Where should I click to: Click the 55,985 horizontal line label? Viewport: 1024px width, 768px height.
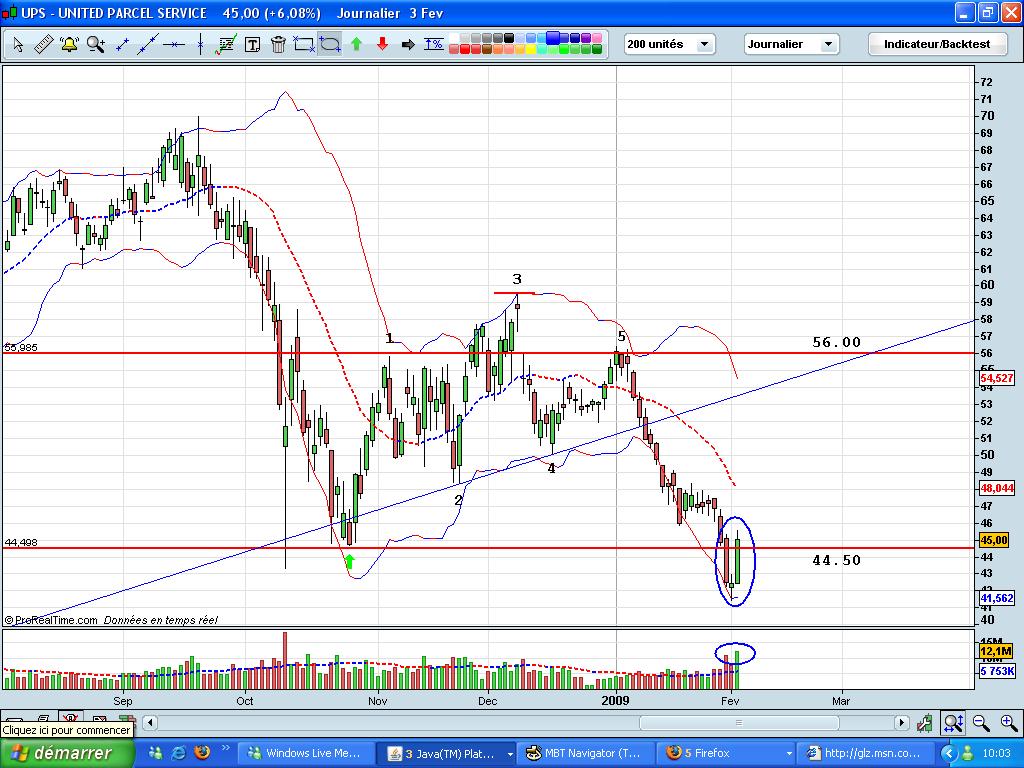point(21,347)
